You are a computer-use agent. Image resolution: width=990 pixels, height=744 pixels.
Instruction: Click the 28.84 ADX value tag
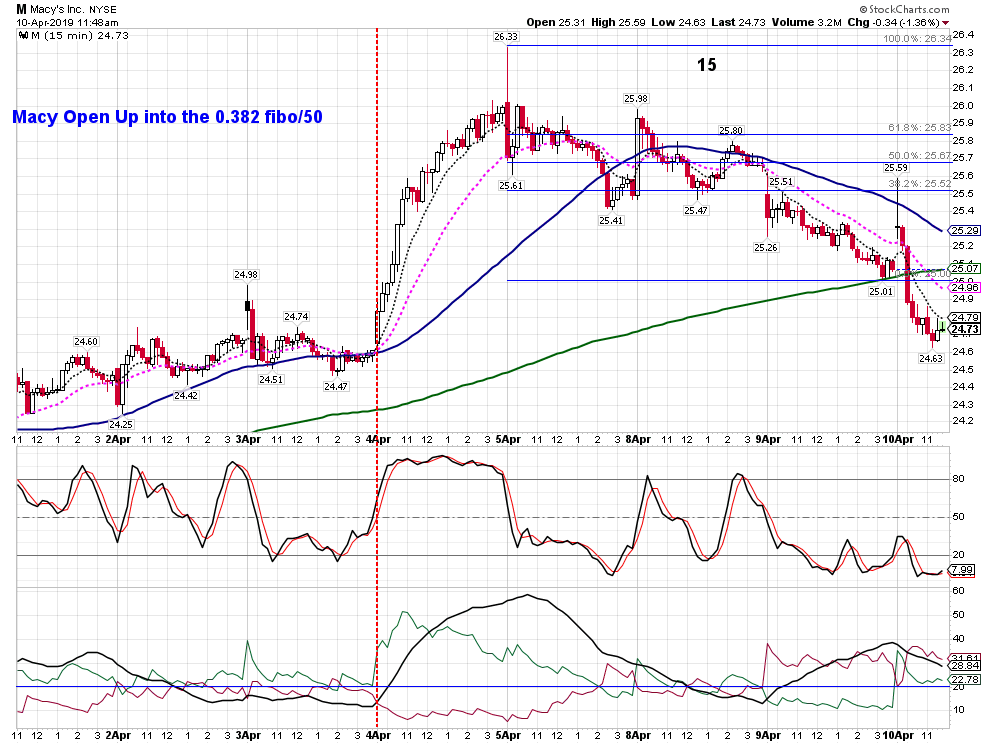(965, 666)
